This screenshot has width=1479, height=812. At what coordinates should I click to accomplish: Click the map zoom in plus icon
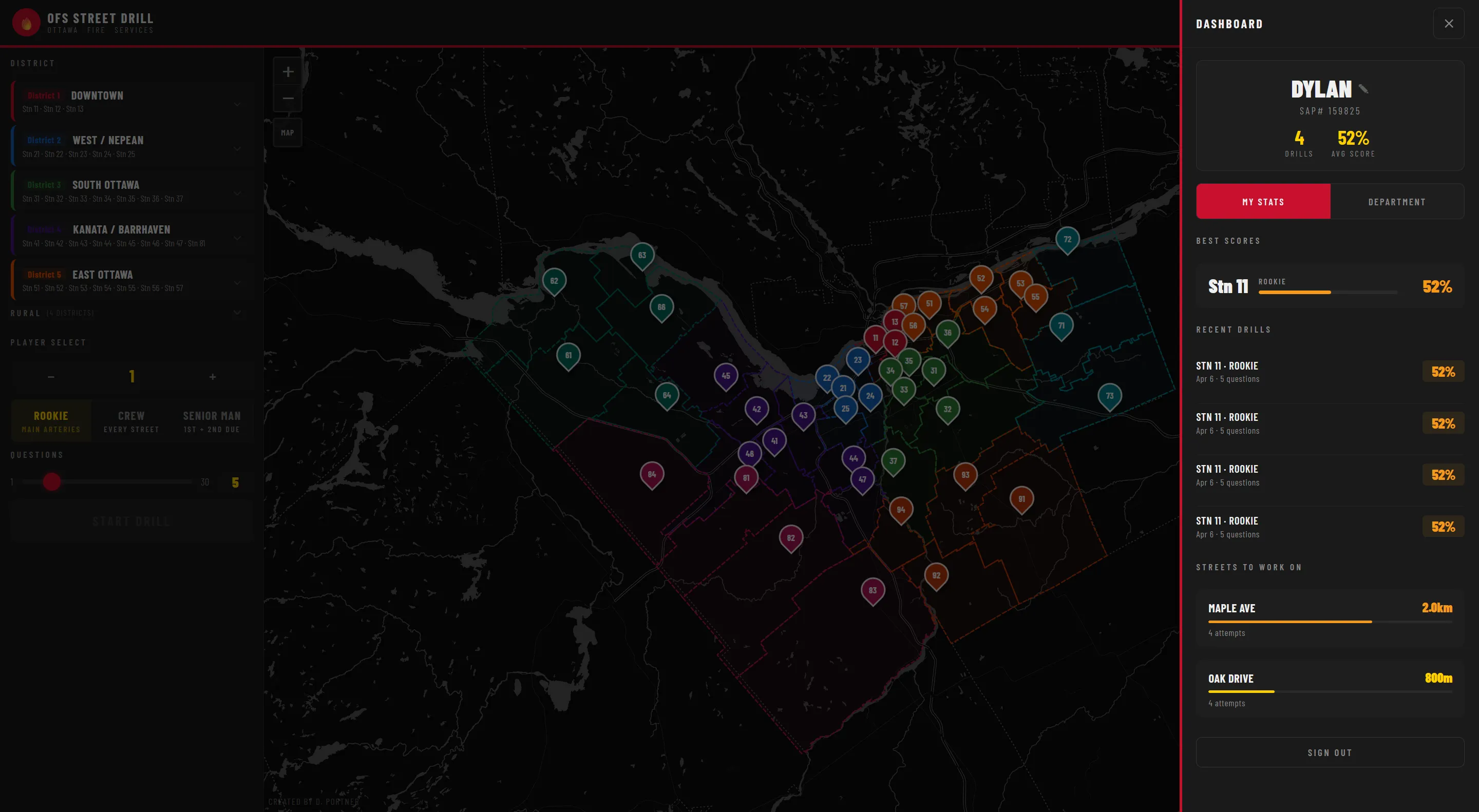[x=288, y=72]
